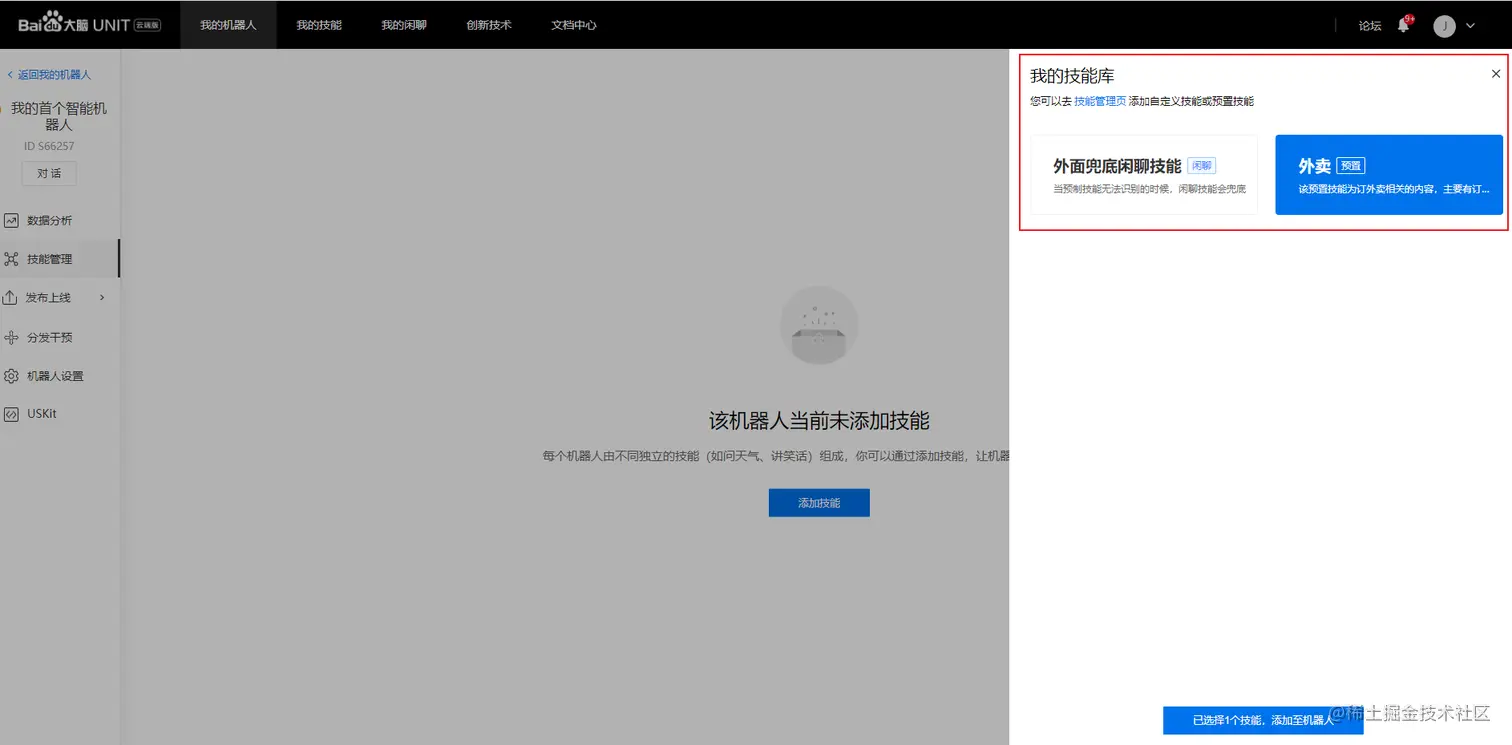
Task: Expand the account dropdown arrow
Action: point(1470,26)
